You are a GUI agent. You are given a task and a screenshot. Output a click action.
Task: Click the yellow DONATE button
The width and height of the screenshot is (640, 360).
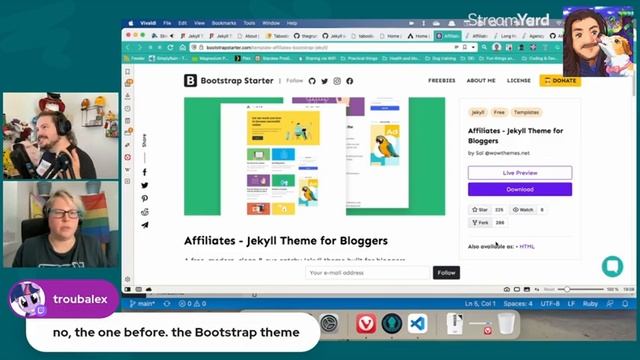pyautogui.click(x=560, y=80)
